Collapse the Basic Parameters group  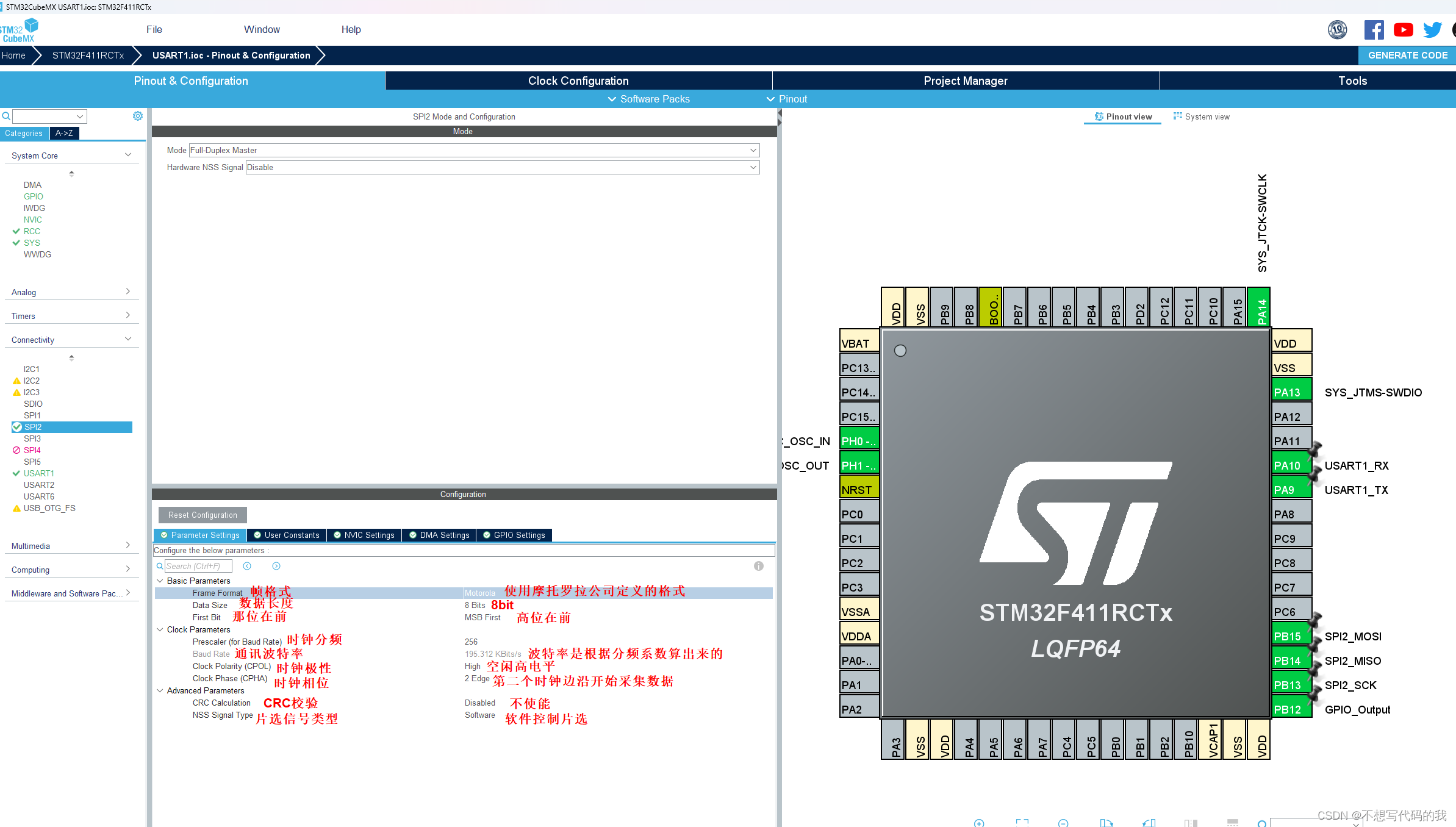(160, 581)
